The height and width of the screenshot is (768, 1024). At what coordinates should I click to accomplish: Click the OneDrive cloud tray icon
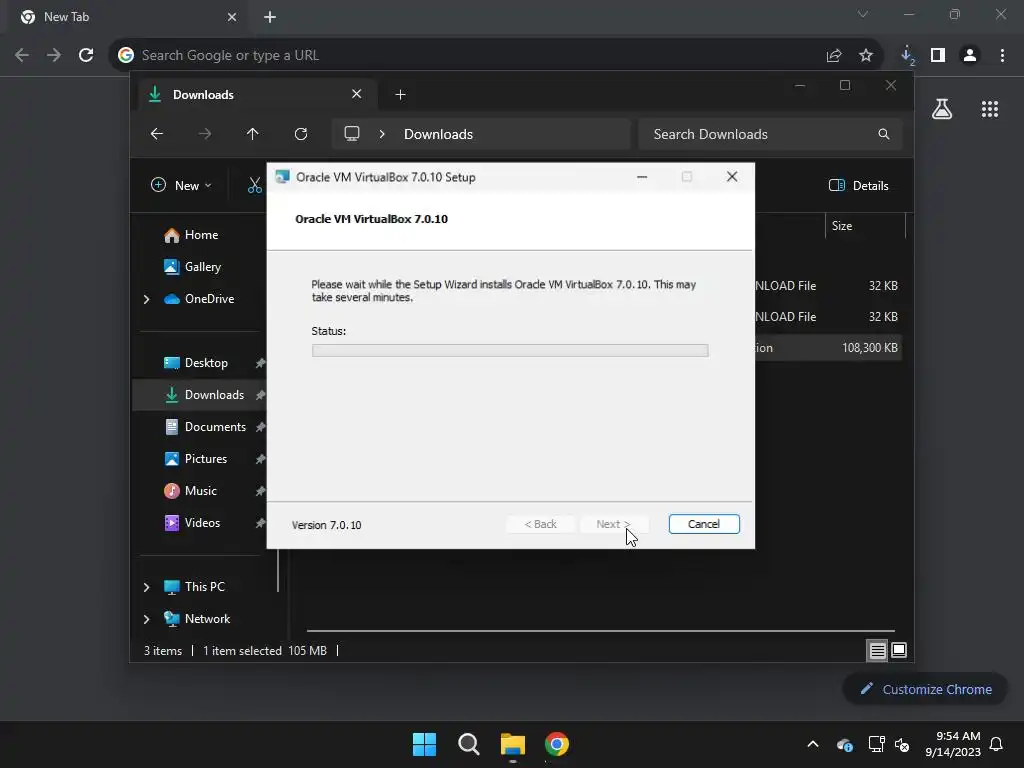point(844,744)
